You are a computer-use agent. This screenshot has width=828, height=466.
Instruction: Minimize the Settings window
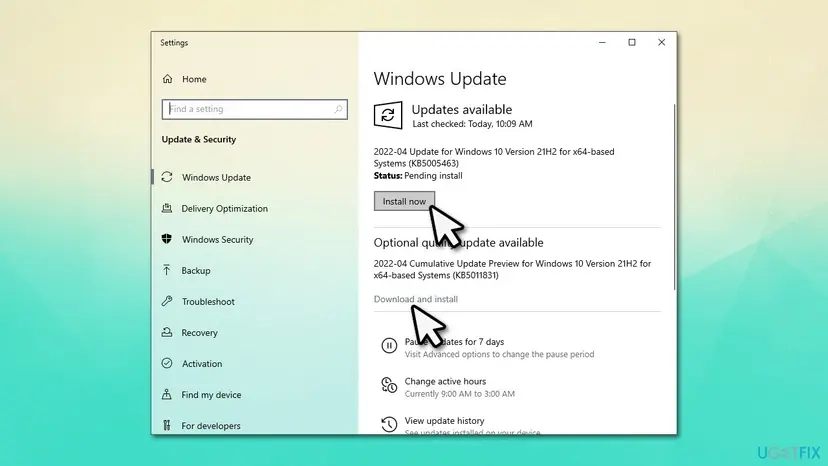pos(602,42)
